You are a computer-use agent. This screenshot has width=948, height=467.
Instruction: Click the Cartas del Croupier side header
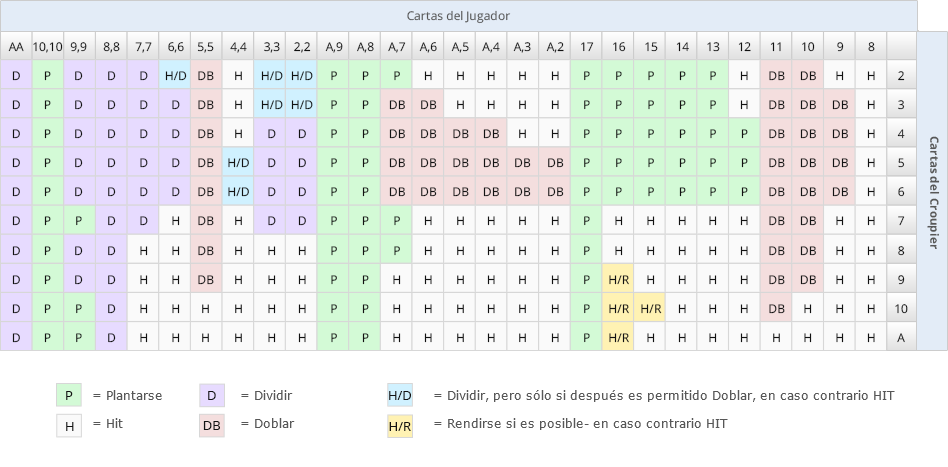pos(933,191)
